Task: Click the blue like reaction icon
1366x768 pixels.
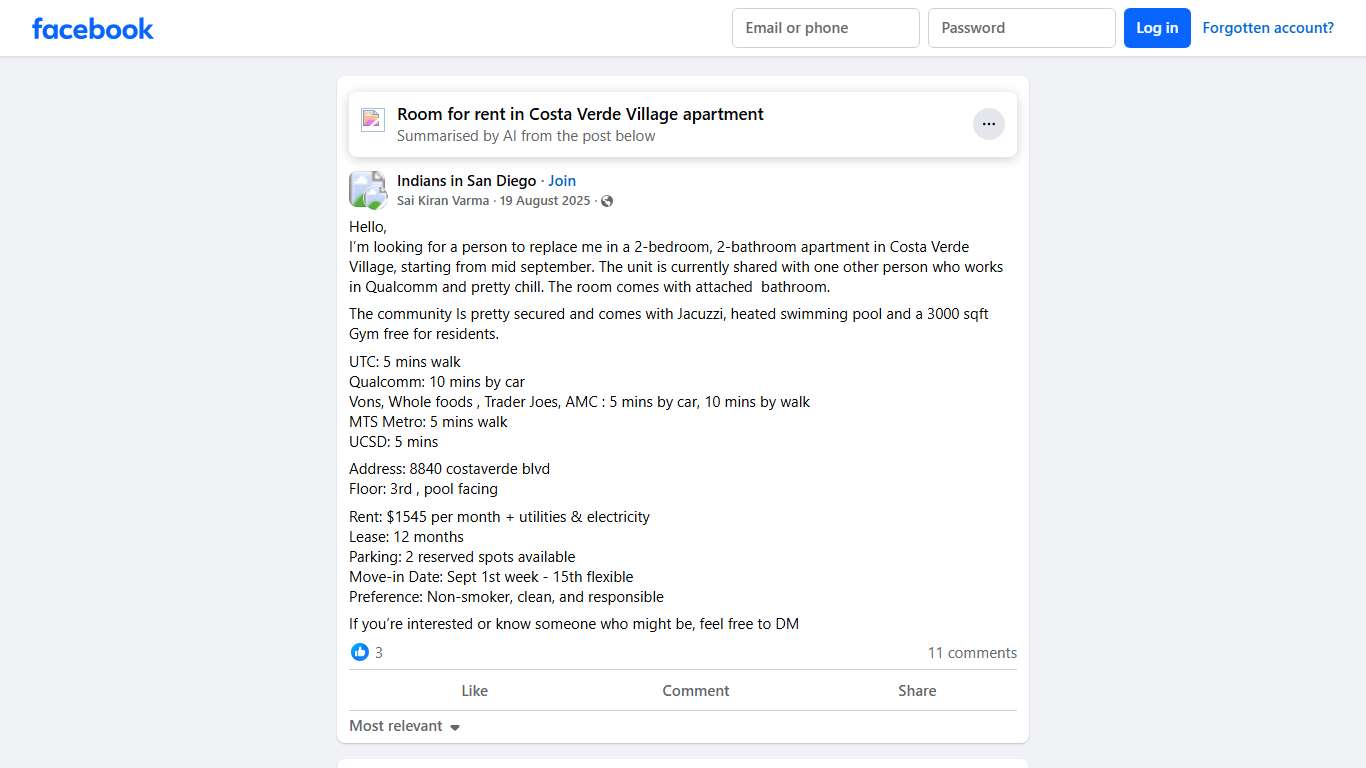Action: (360, 652)
